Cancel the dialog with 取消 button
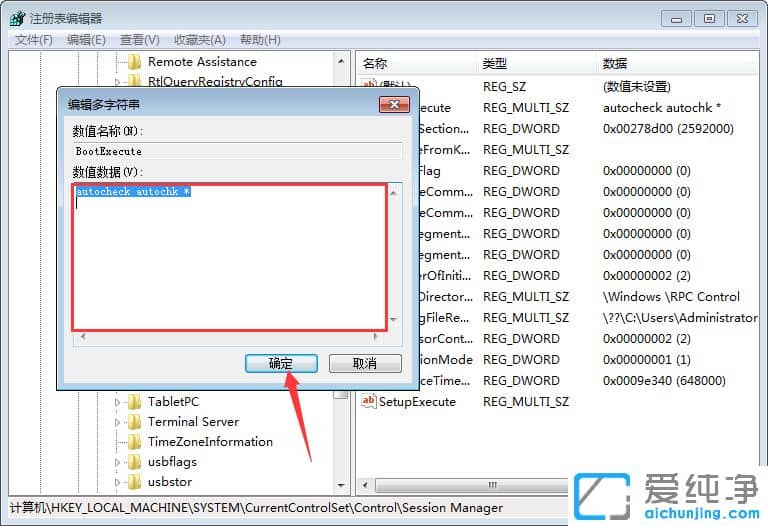768x526 pixels. tap(365, 363)
